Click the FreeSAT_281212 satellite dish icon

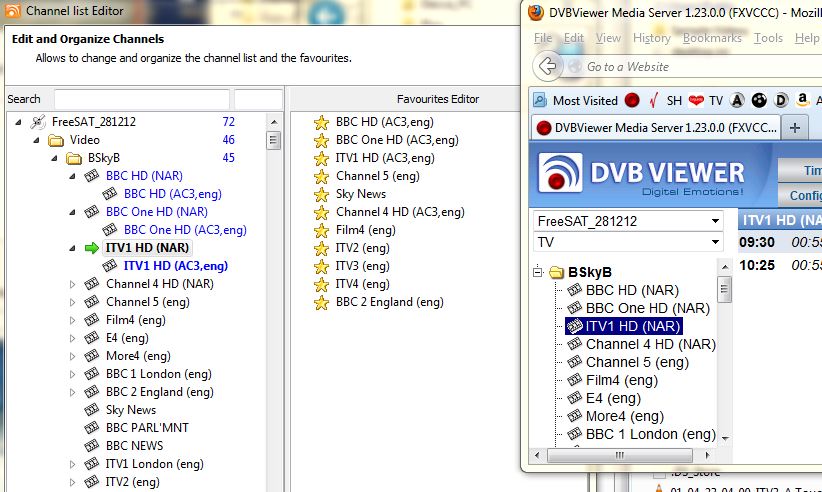(38, 122)
